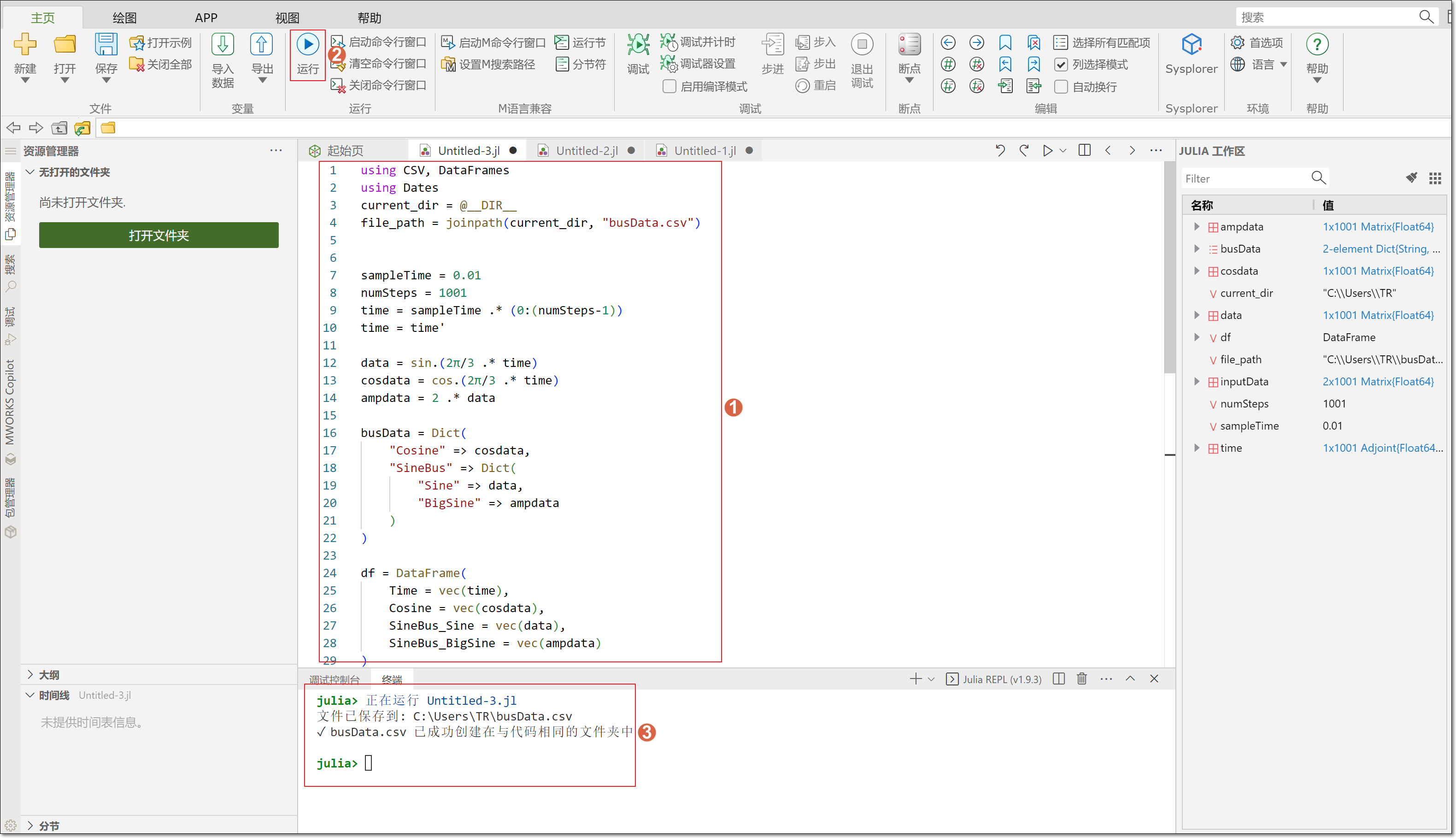Click the Import Data (导入数据) icon
Viewport: 1456px width, 838px height.
223,45
